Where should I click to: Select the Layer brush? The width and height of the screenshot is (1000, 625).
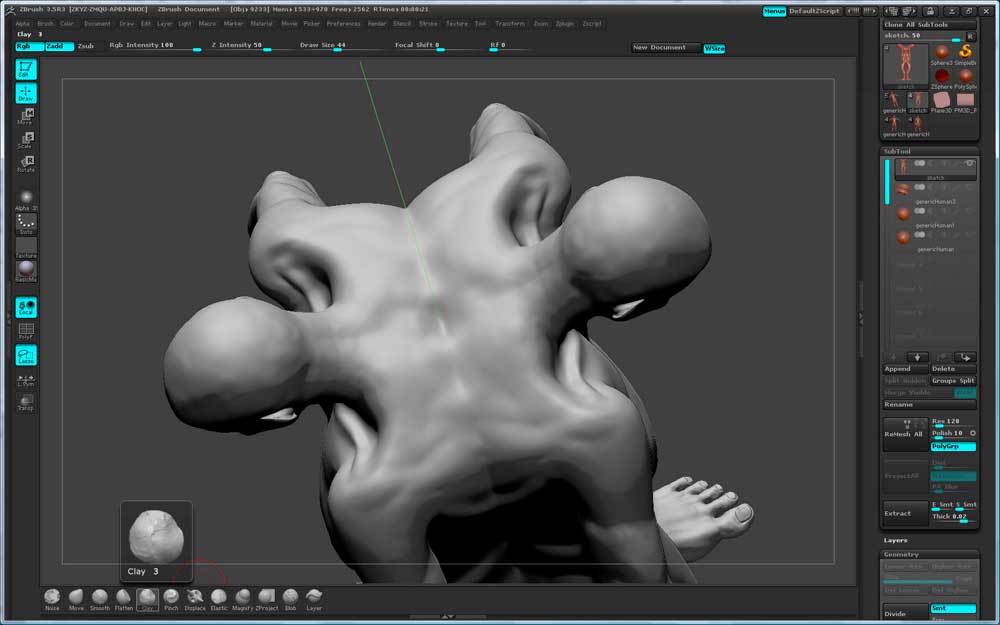point(314,599)
